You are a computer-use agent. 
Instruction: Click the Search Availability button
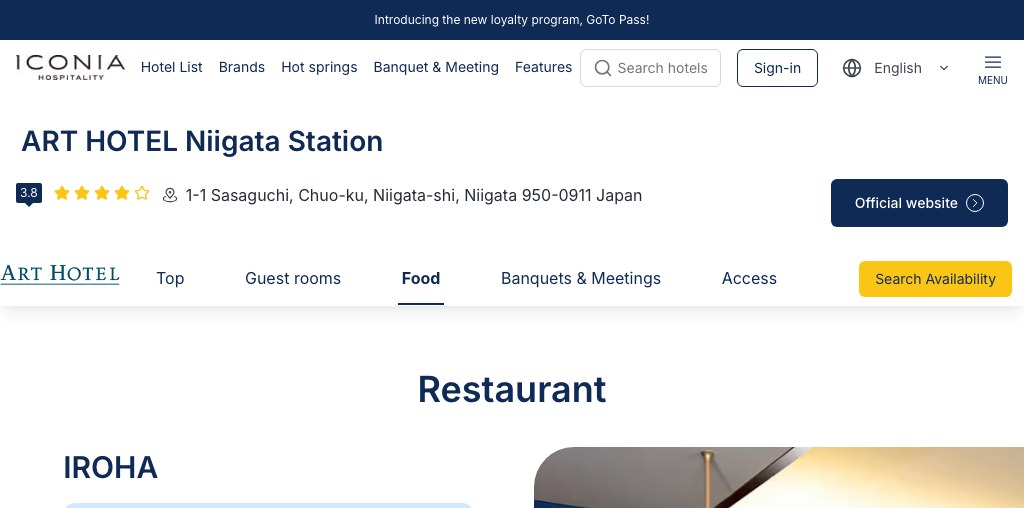[935, 279]
